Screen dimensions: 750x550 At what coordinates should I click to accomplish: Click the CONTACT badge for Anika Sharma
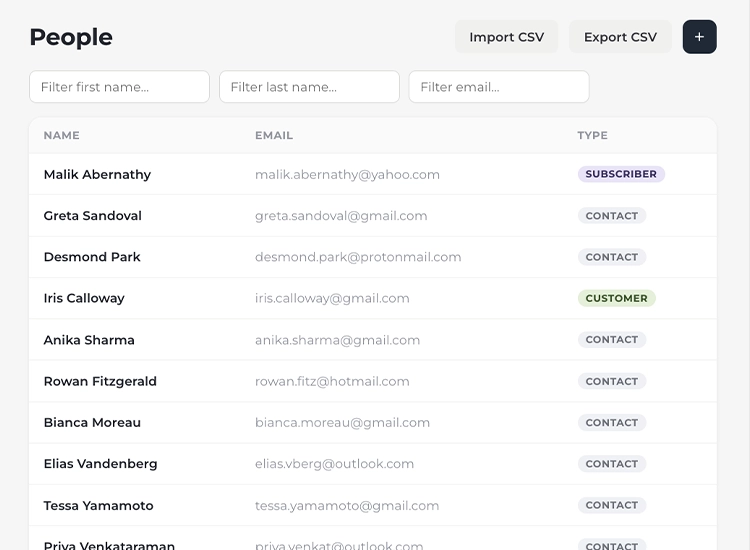[612, 340]
